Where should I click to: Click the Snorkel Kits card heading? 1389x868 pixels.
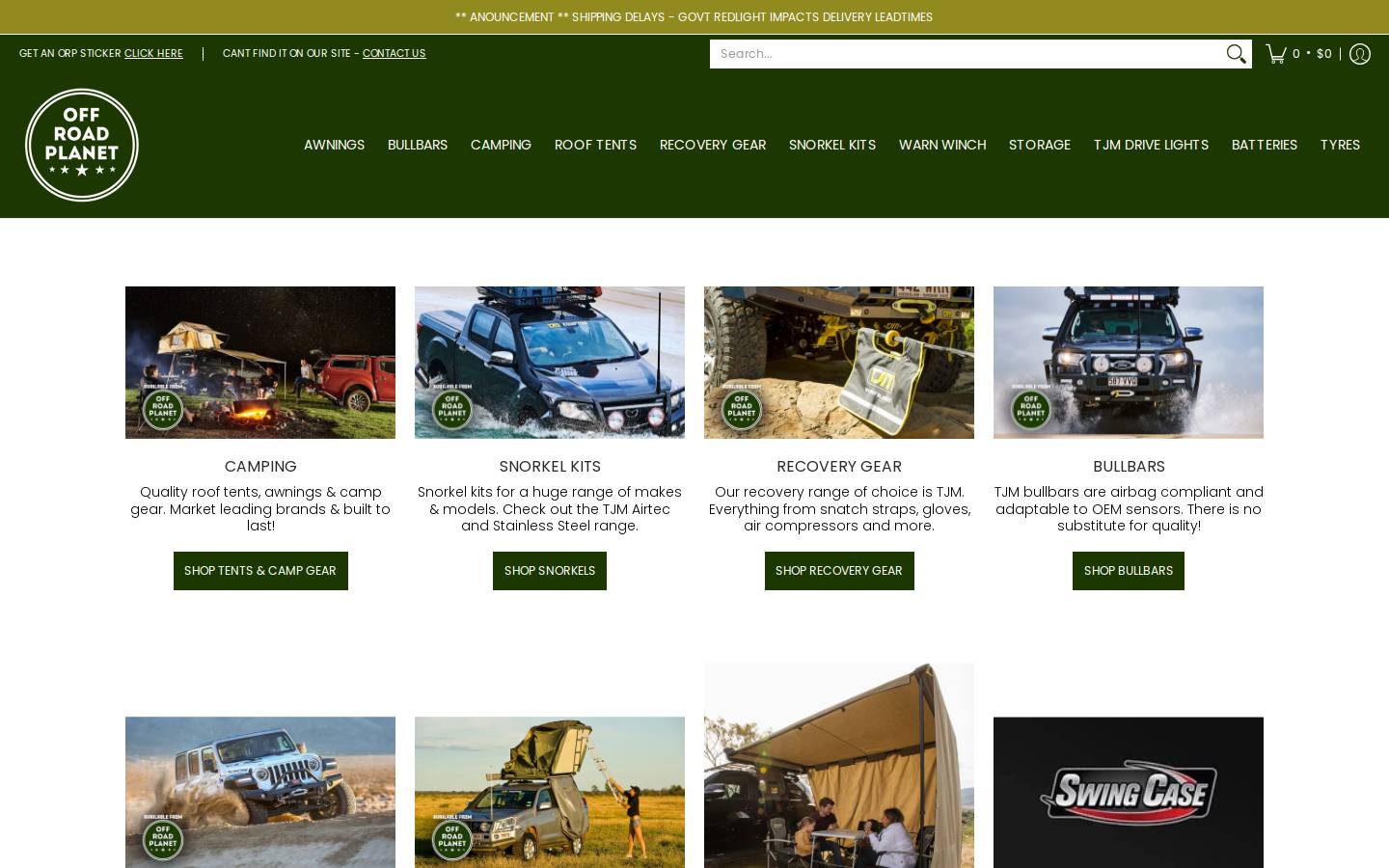(x=550, y=466)
